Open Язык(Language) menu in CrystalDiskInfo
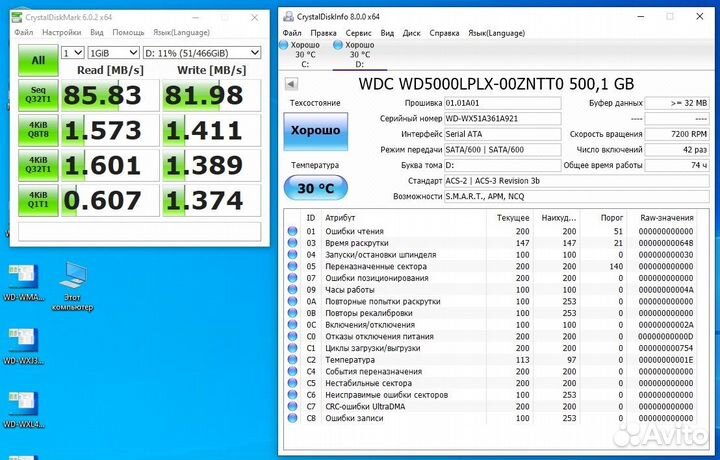Image resolution: width=720 pixels, height=460 pixels. pos(496,33)
